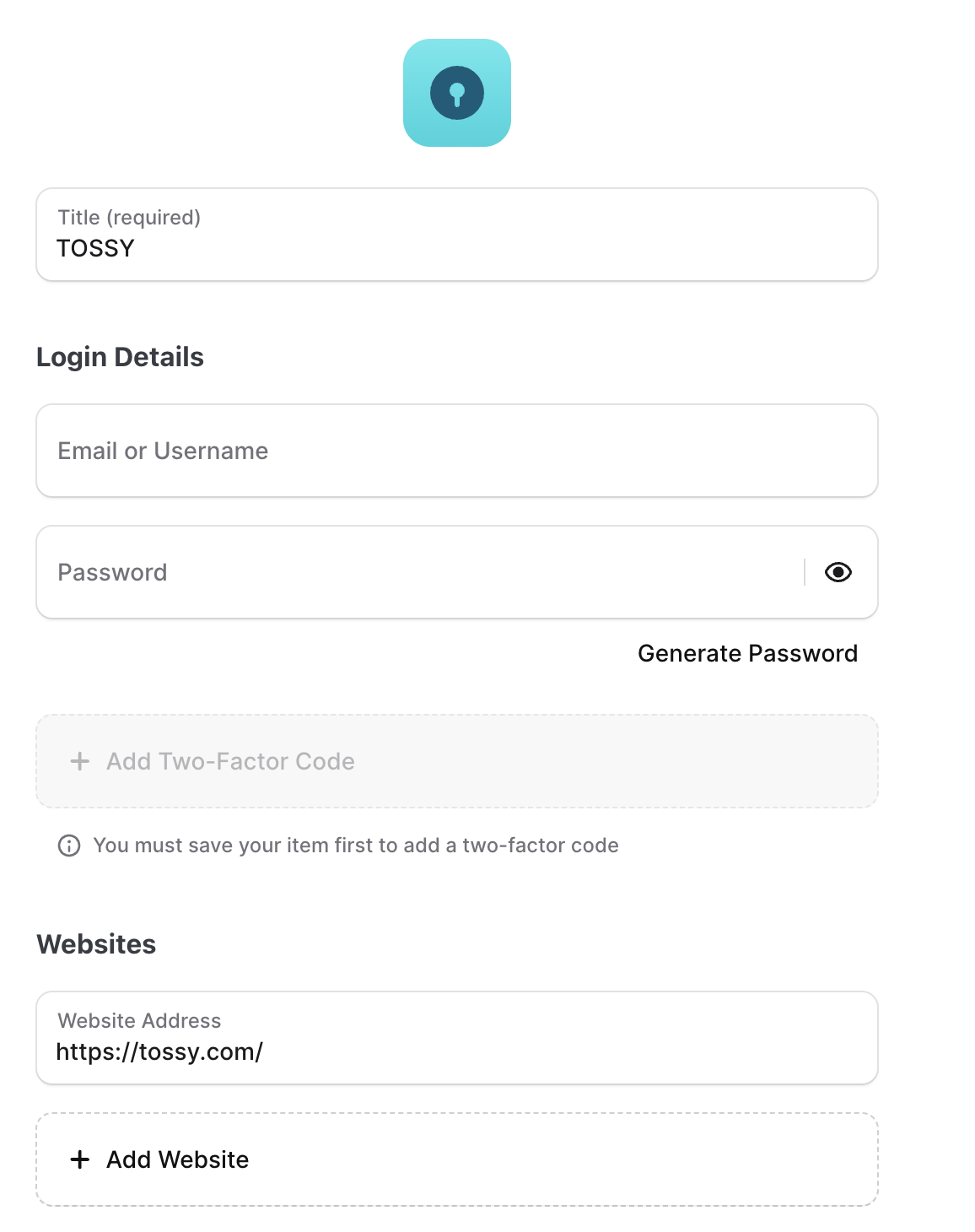Place cursor in the https://tossy.com/ URL text

(x=159, y=1051)
